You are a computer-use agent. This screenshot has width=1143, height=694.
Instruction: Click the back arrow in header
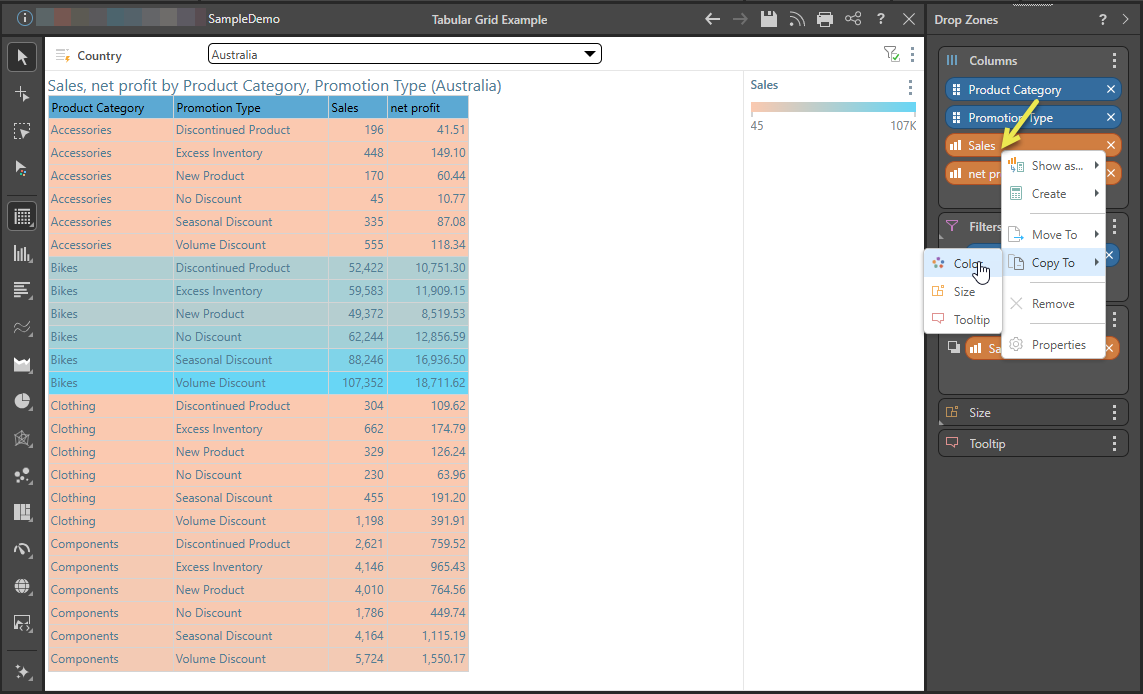712,19
